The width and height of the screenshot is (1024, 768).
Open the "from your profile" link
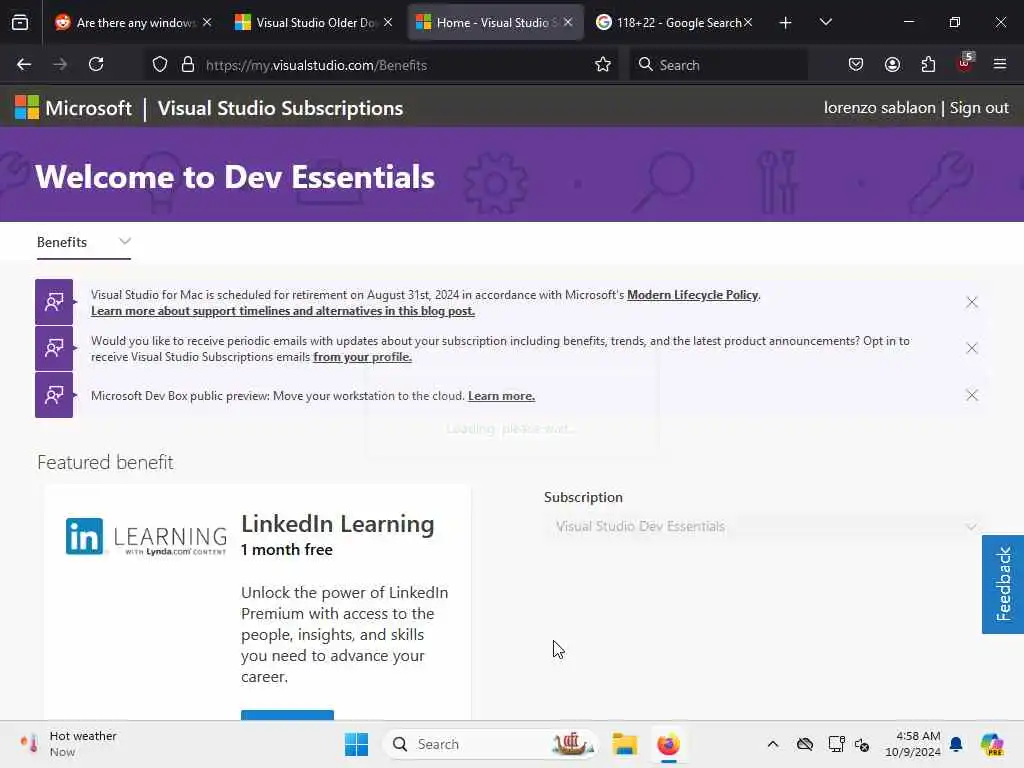click(362, 357)
